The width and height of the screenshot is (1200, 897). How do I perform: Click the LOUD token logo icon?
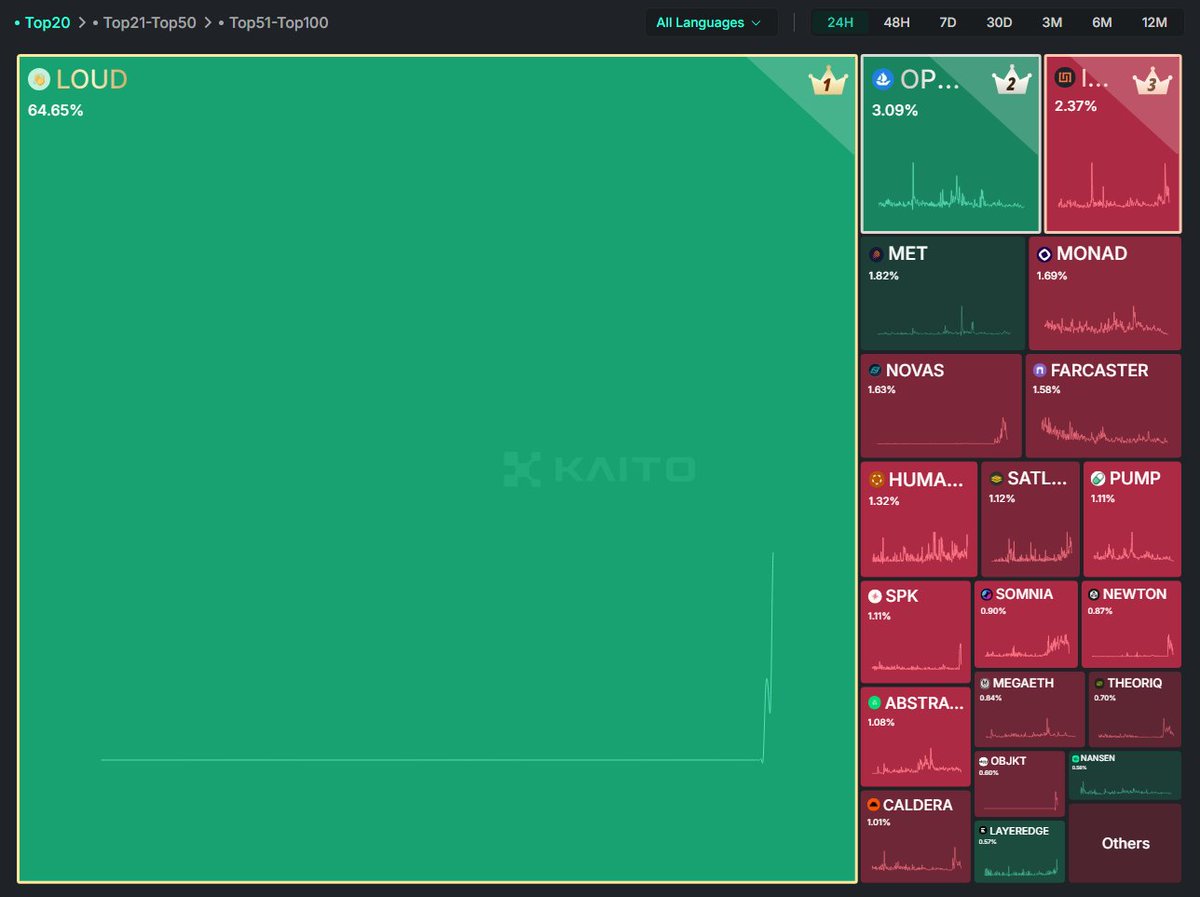point(39,79)
